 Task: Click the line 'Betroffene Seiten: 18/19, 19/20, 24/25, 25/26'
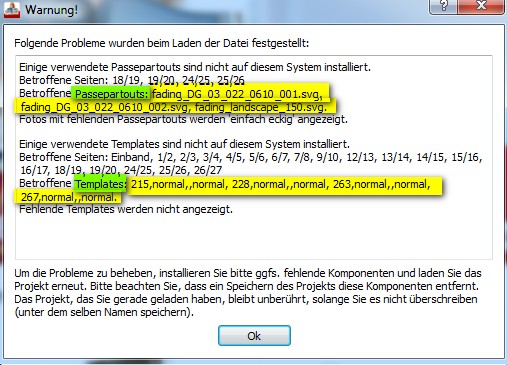click(x=132, y=80)
